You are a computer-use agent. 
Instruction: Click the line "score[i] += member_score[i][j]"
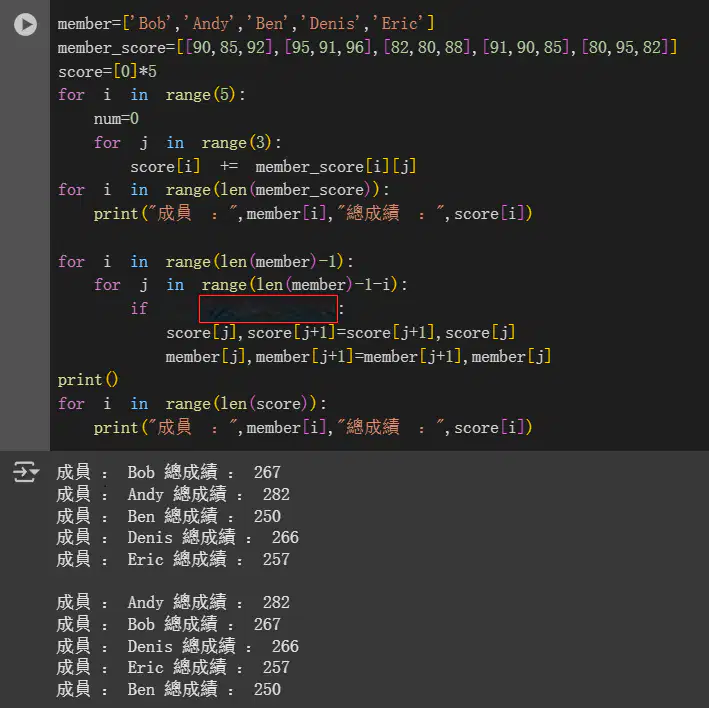(273, 167)
